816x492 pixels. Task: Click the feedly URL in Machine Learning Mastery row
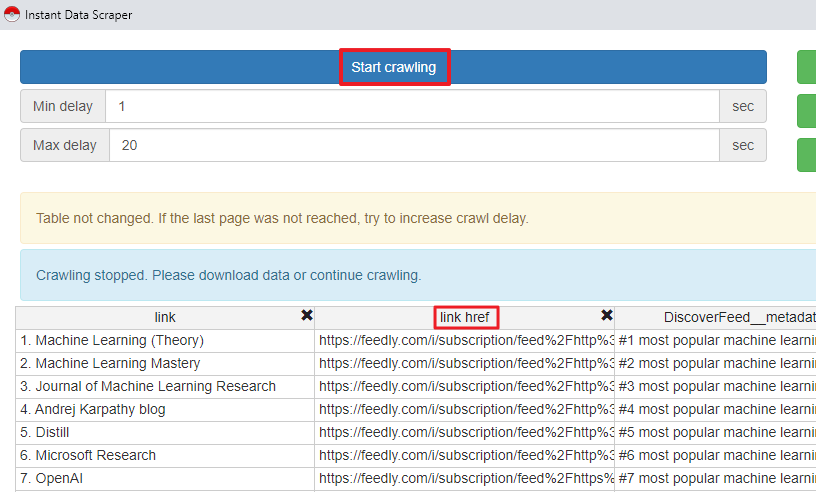[x=465, y=363]
